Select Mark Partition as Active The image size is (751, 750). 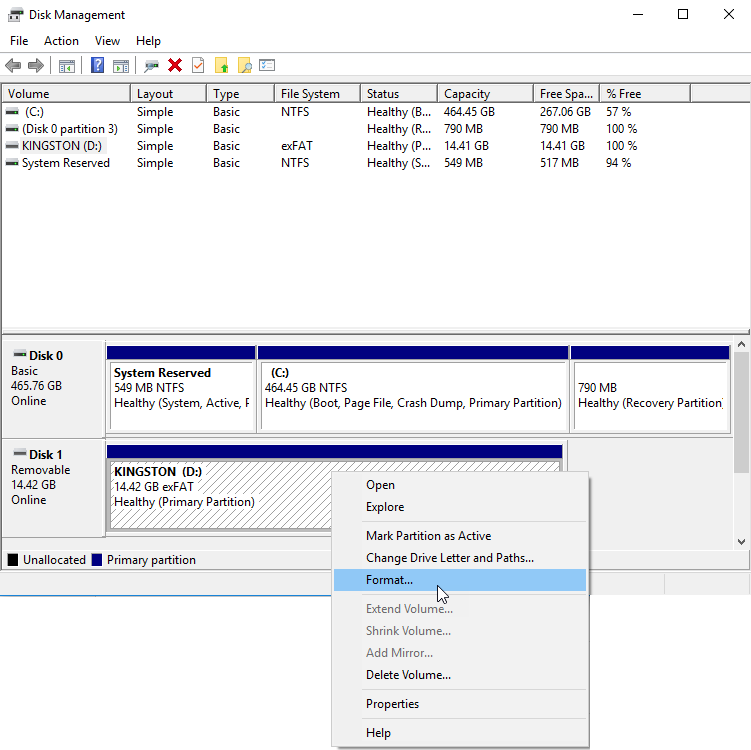pos(460,535)
